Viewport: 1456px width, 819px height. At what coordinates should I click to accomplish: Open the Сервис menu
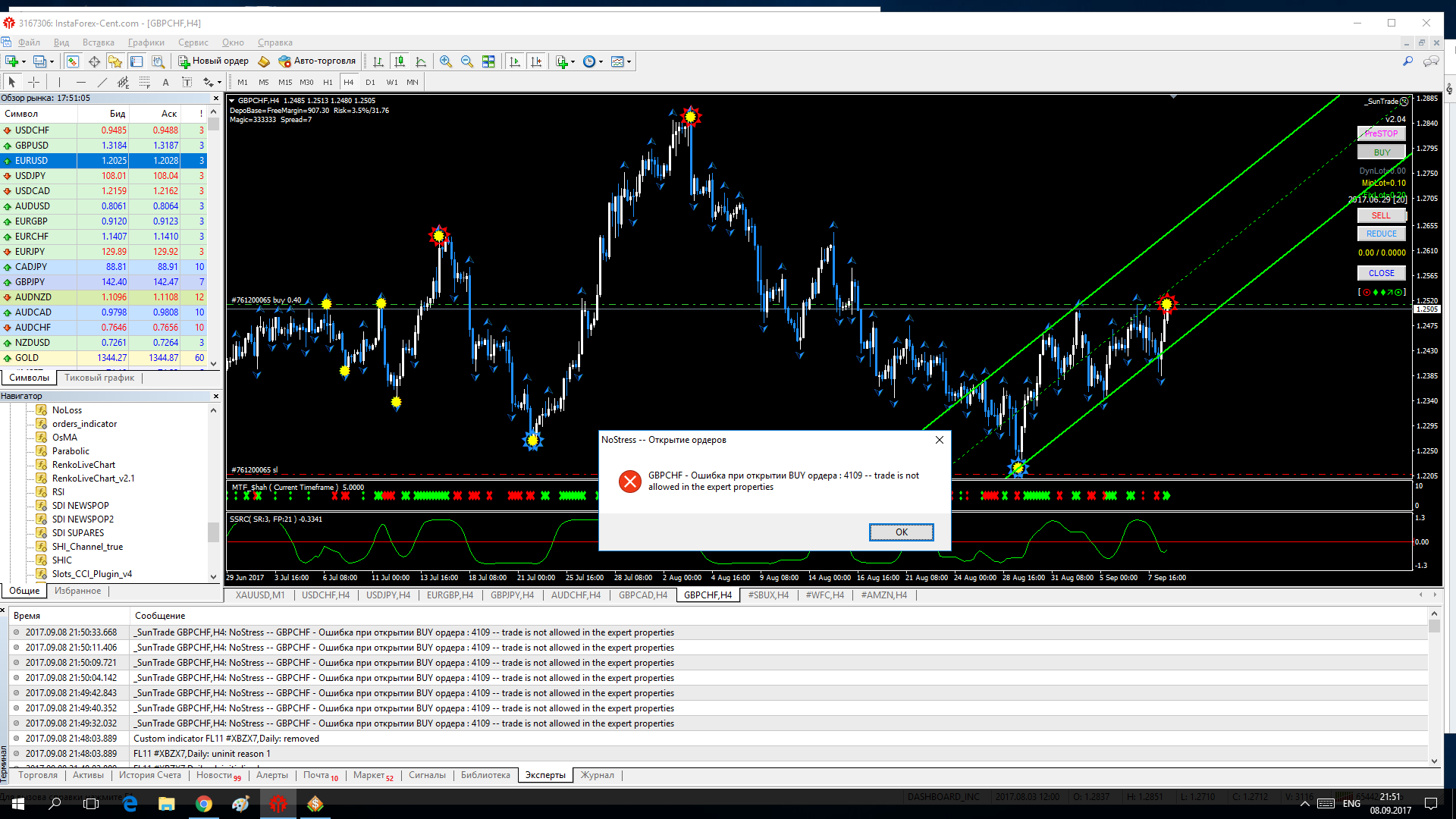[x=193, y=42]
